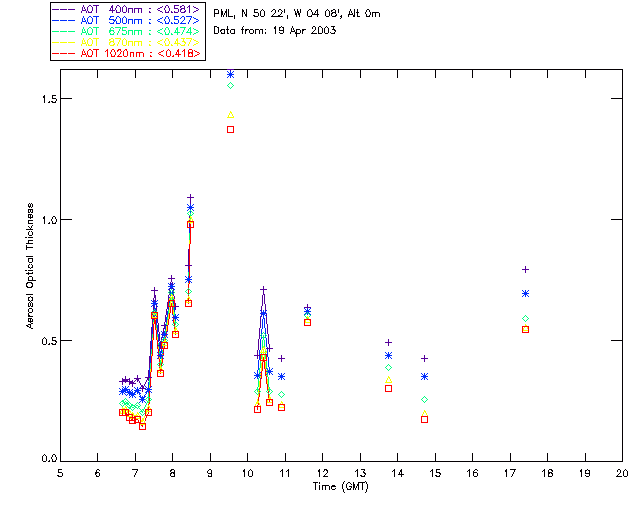Click the AOT 675nm legend entry
Viewport: 640px width, 512px height.
(x=128, y=31)
